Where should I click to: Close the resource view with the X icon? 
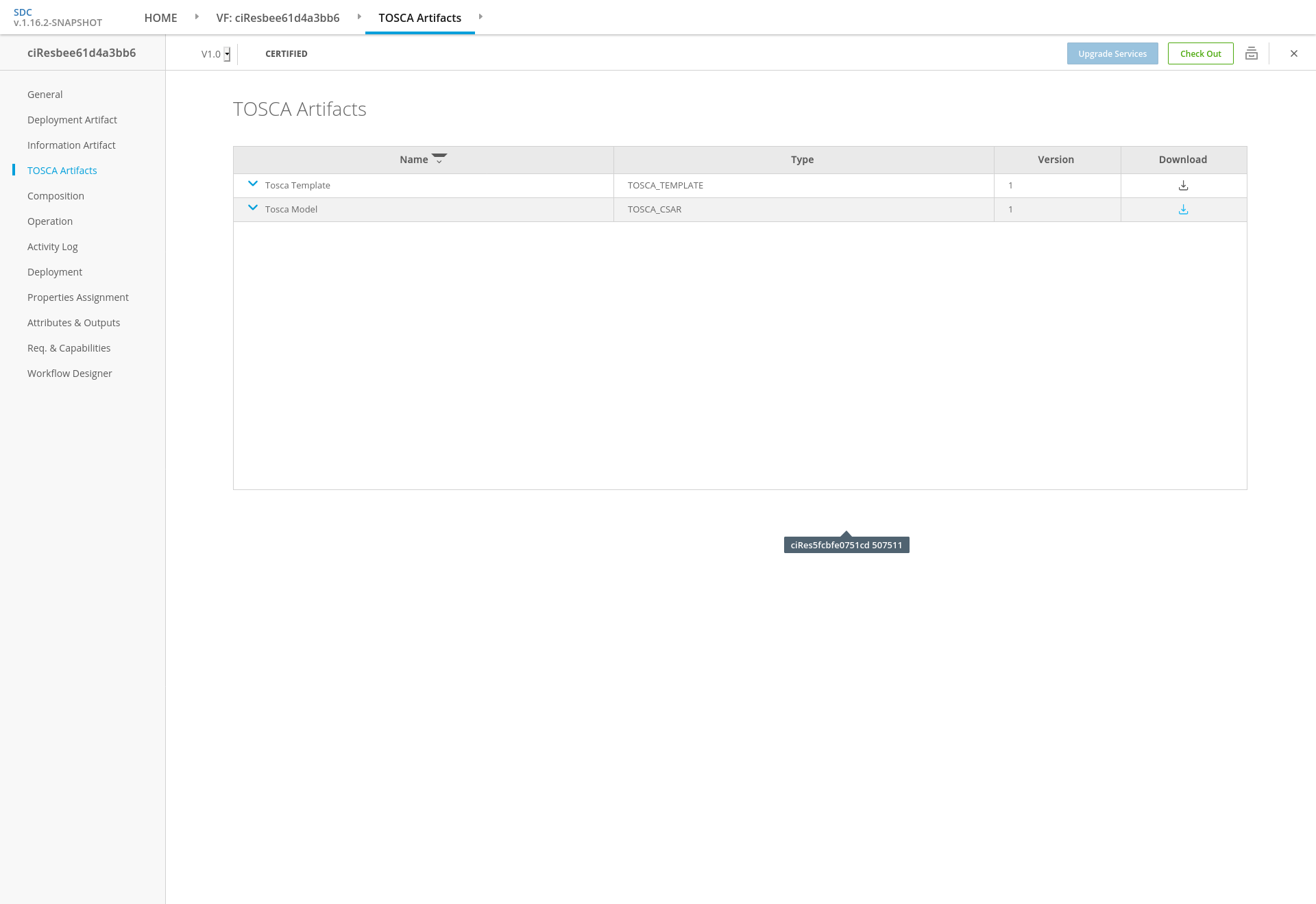coord(1294,53)
